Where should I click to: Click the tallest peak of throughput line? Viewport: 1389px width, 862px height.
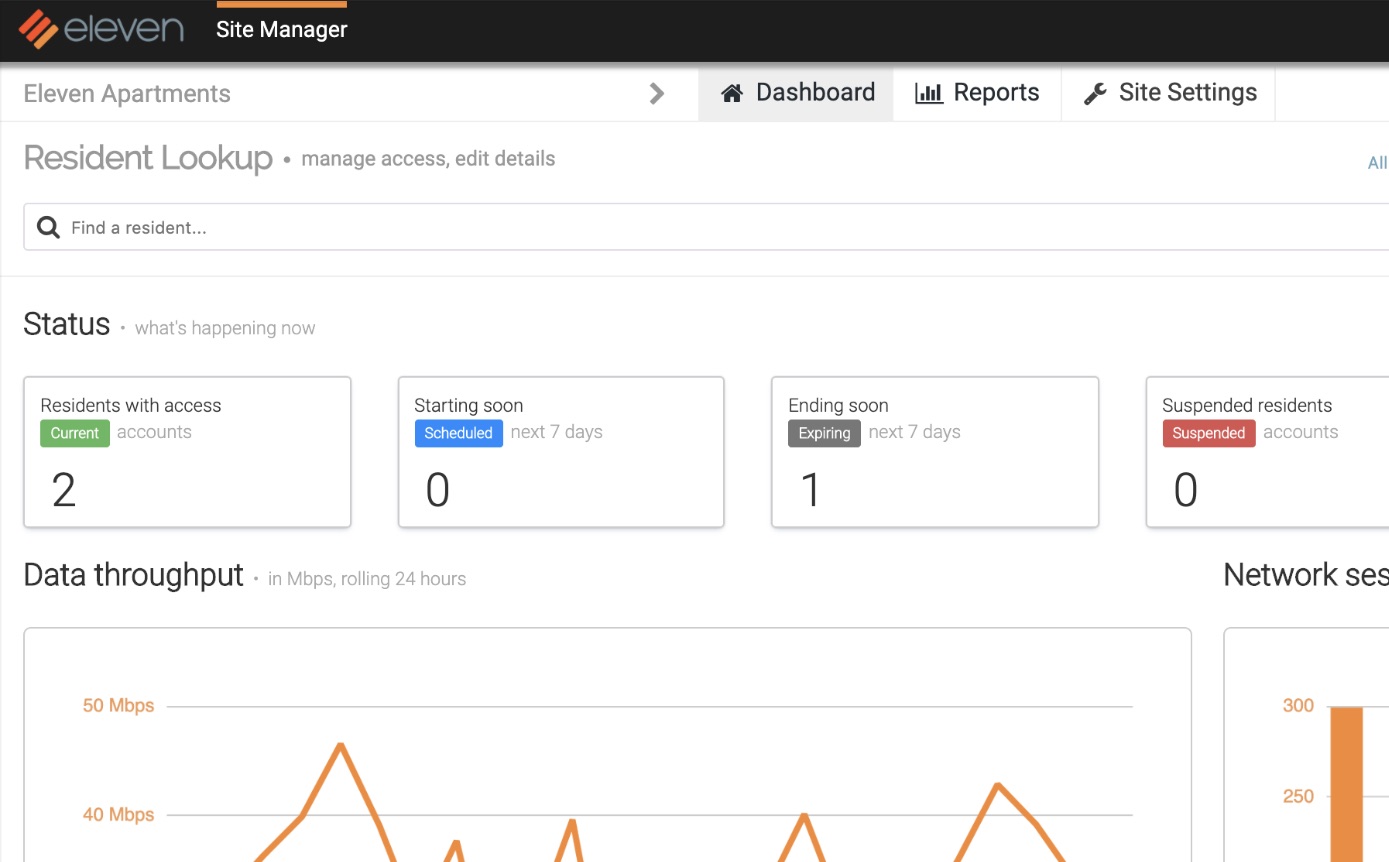(341, 745)
